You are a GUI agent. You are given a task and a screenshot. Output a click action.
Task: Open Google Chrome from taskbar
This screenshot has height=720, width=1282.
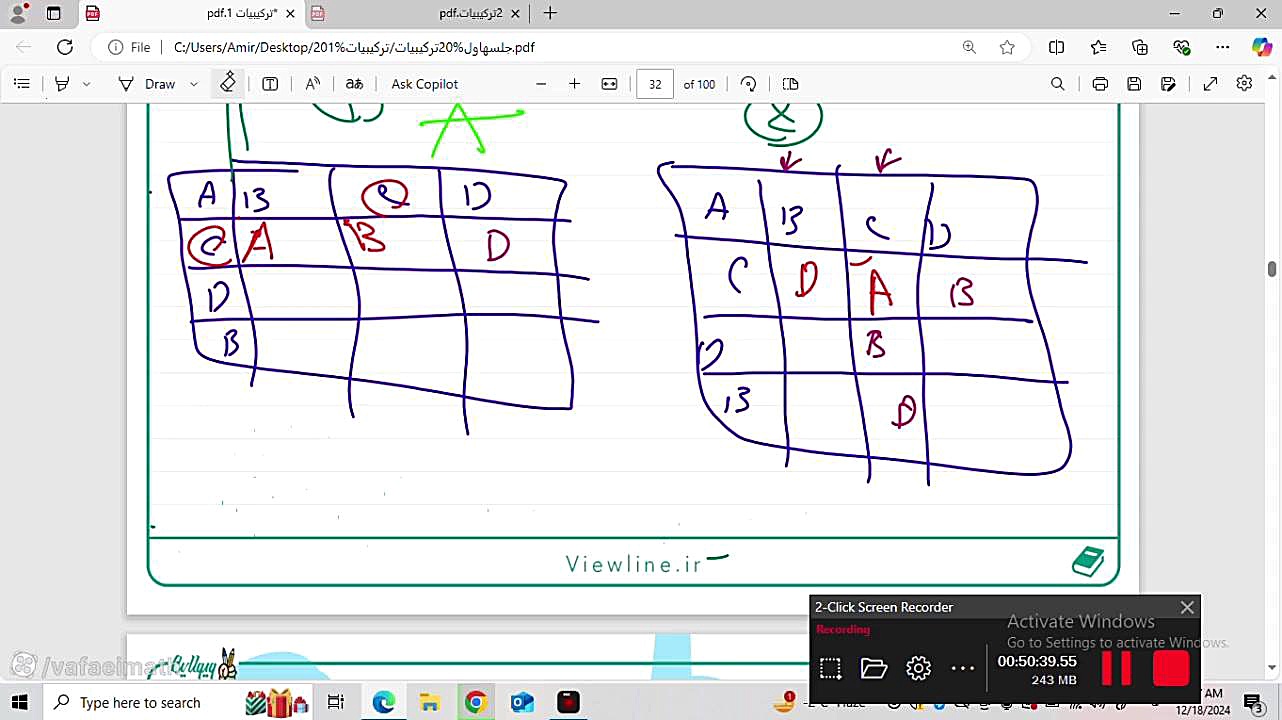point(475,703)
